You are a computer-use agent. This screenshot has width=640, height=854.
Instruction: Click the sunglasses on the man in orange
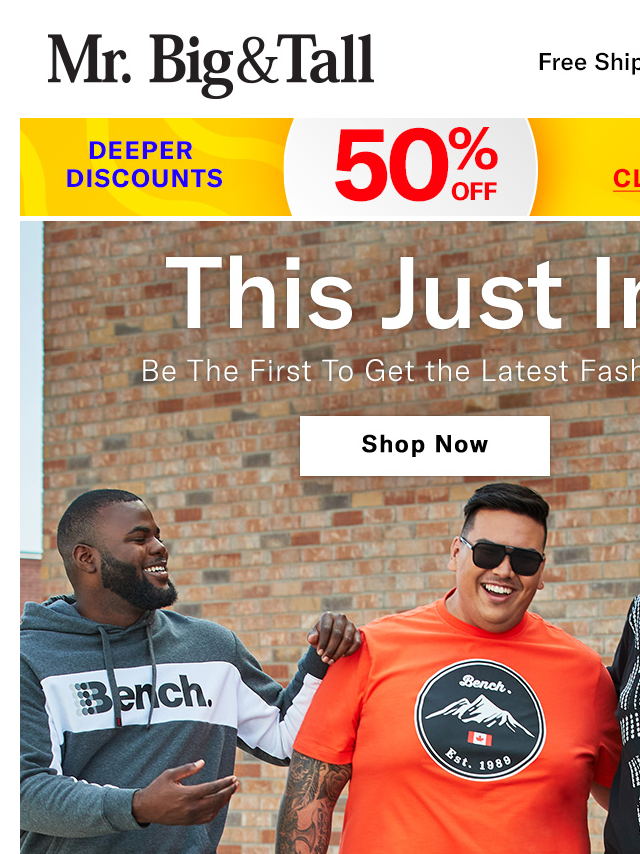click(x=502, y=556)
